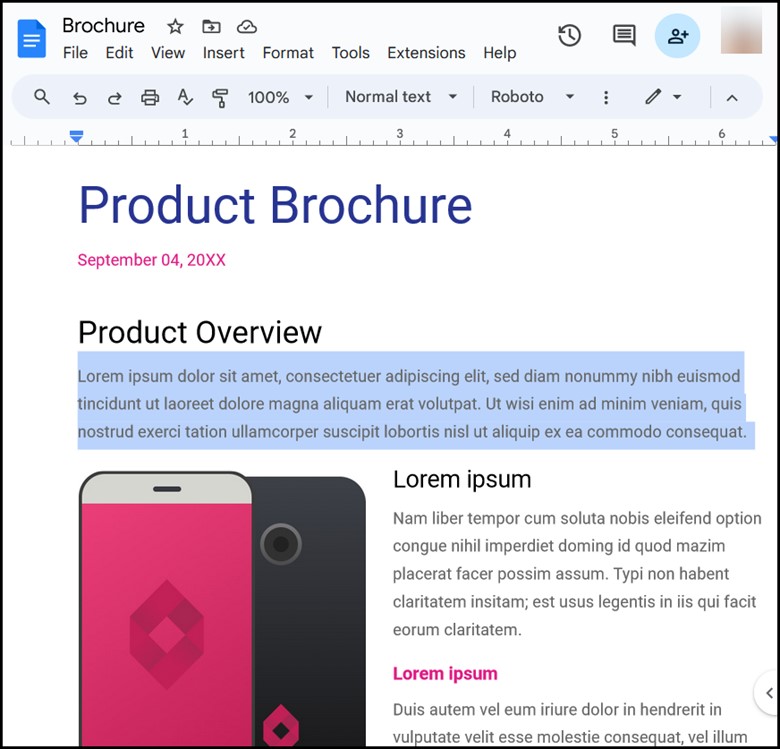Screen dimensions: 780x749
Task: Click the Product Brochure title text
Action: [275, 205]
